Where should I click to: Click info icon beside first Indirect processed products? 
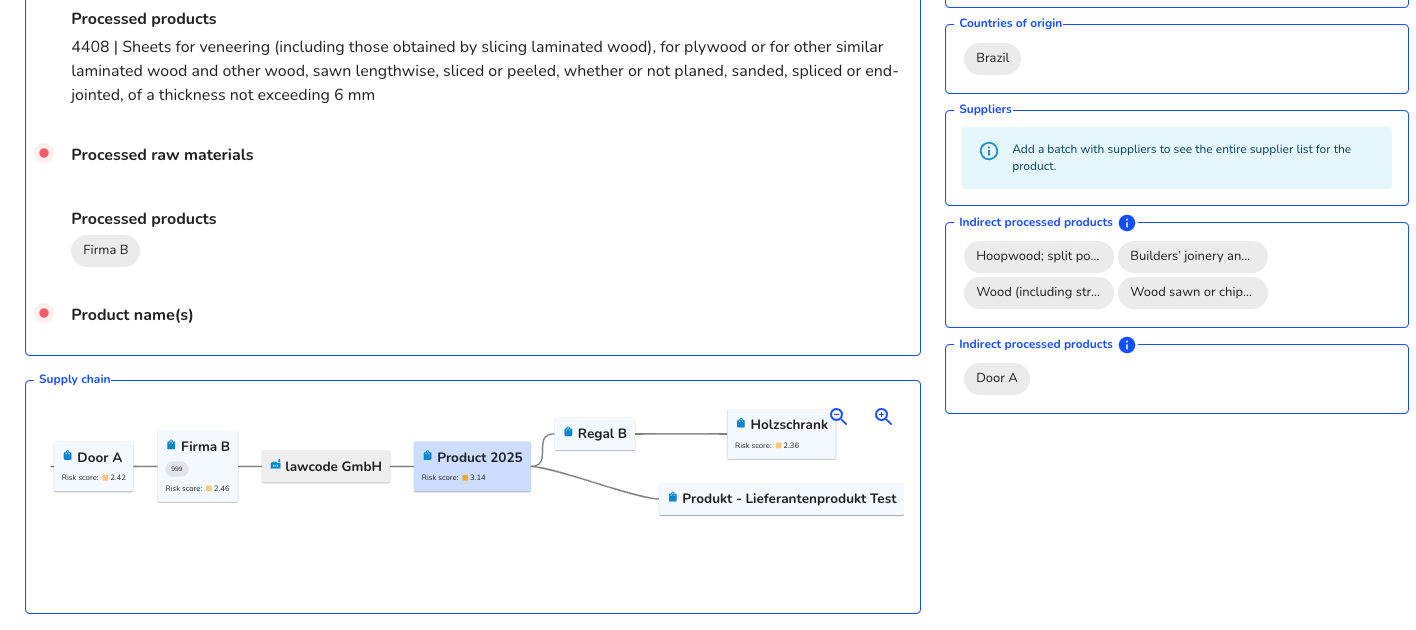click(1127, 223)
